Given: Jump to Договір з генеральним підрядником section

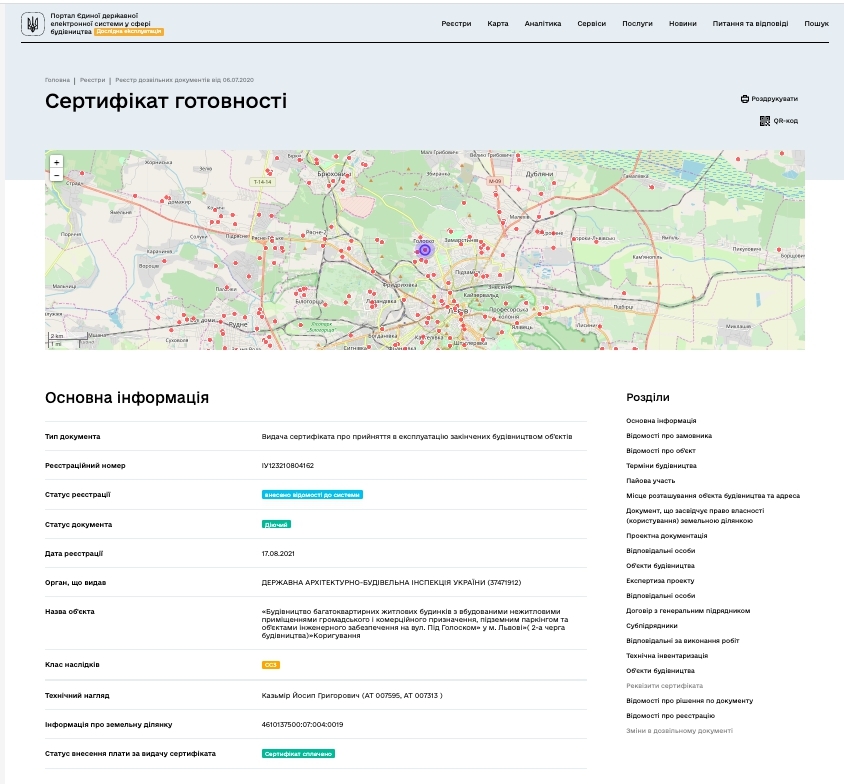Looking at the screenshot, I should (x=688, y=611).
